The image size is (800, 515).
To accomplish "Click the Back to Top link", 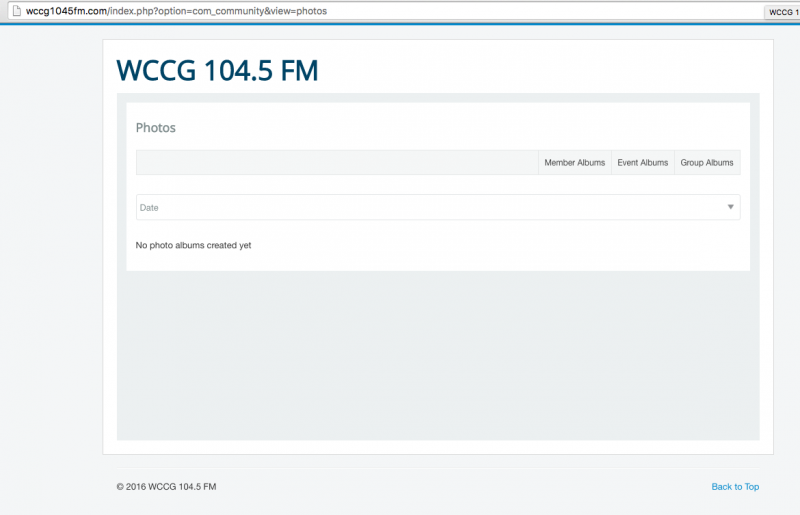I will (735, 486).
